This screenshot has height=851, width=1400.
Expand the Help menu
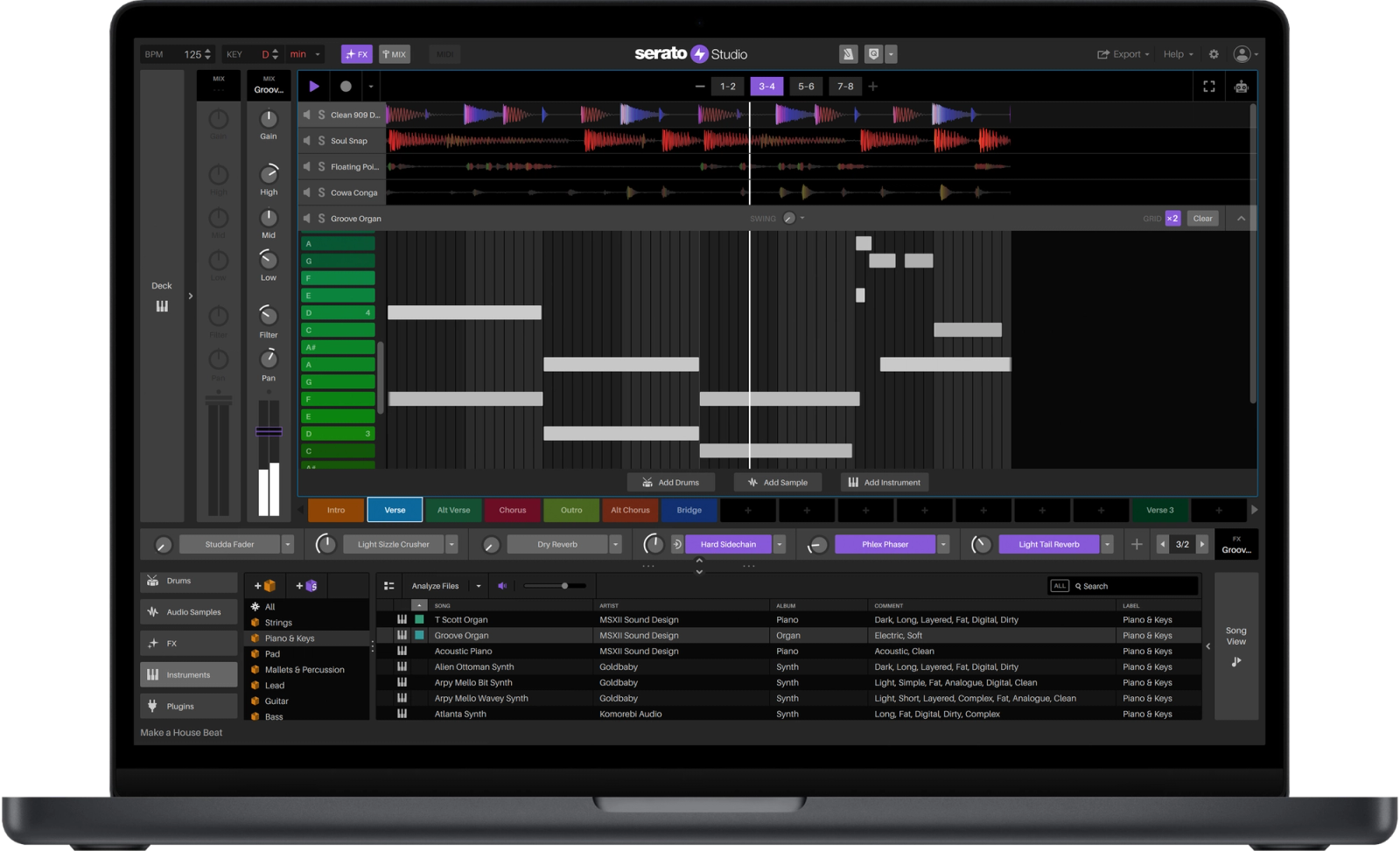coord(1178,53)
